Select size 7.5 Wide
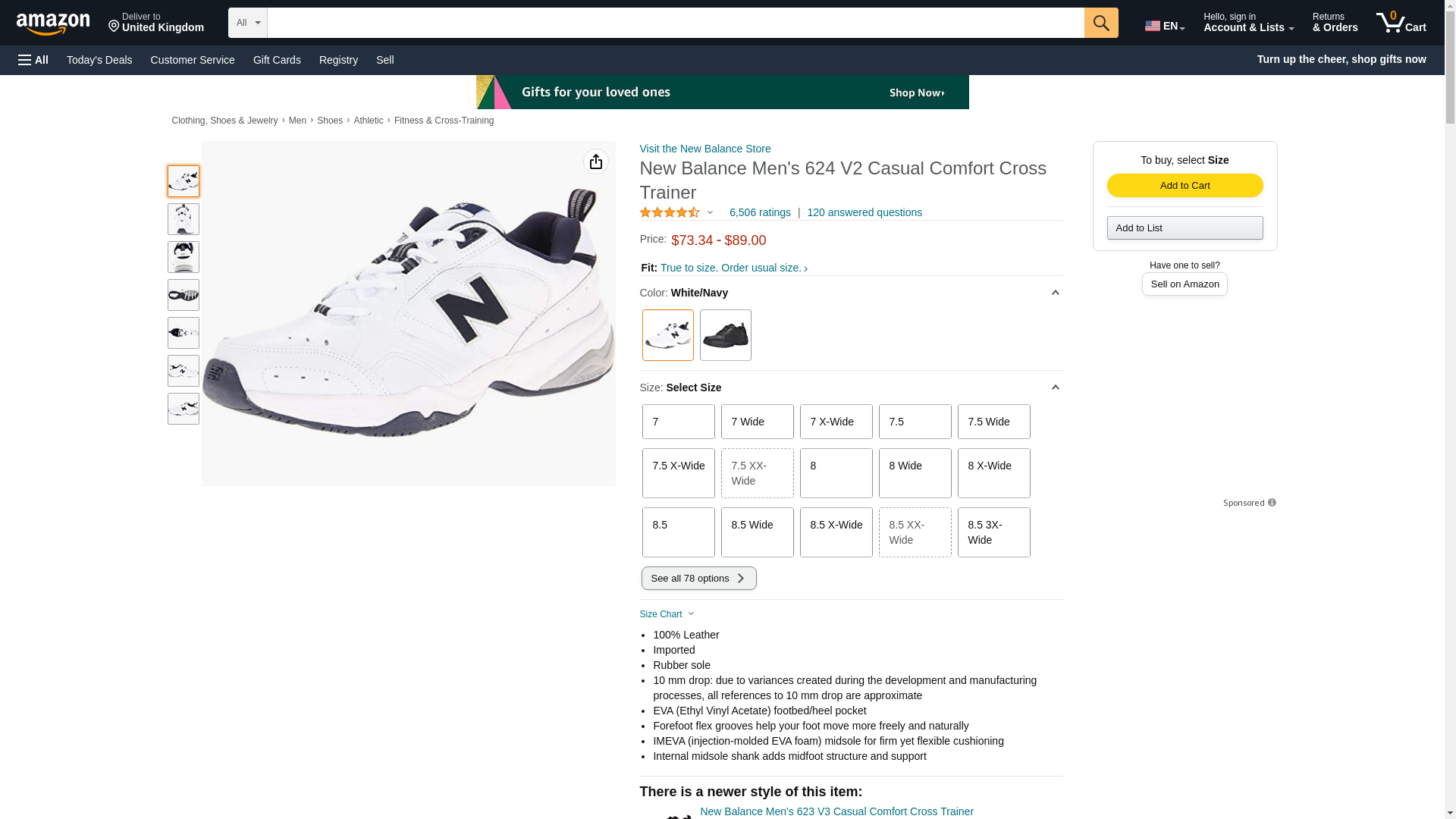This screenshot has width=1456, height=819. click(x=993, y=422)
